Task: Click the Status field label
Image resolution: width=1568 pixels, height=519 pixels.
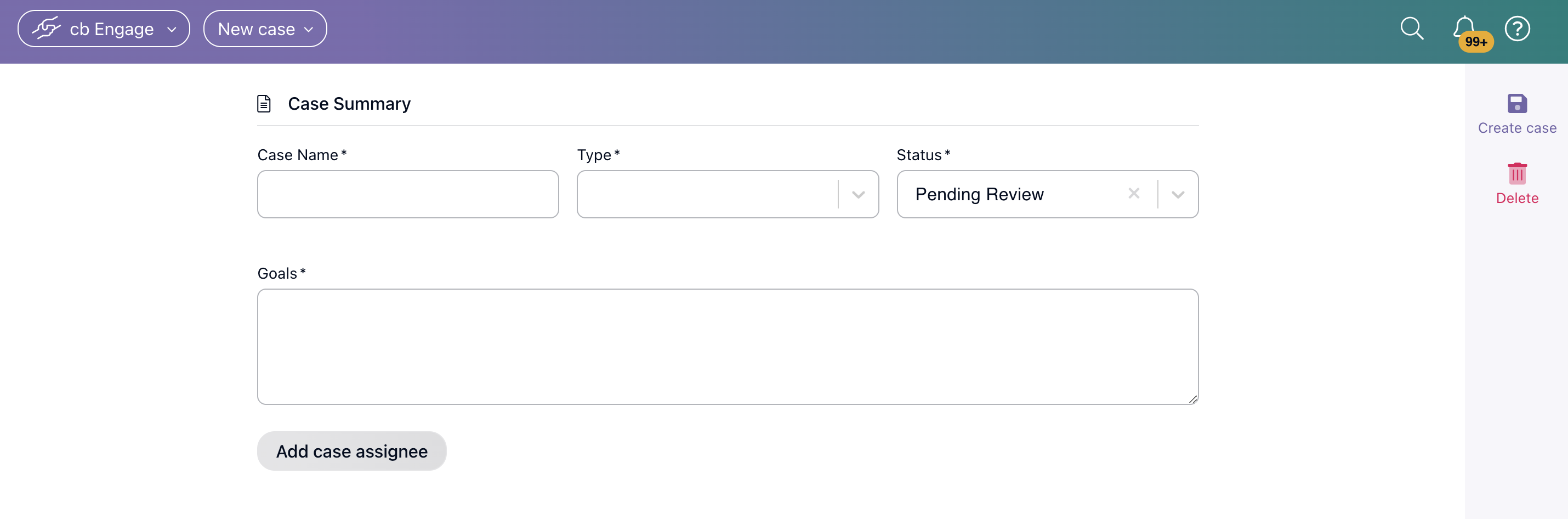Action: coord(923,155)
